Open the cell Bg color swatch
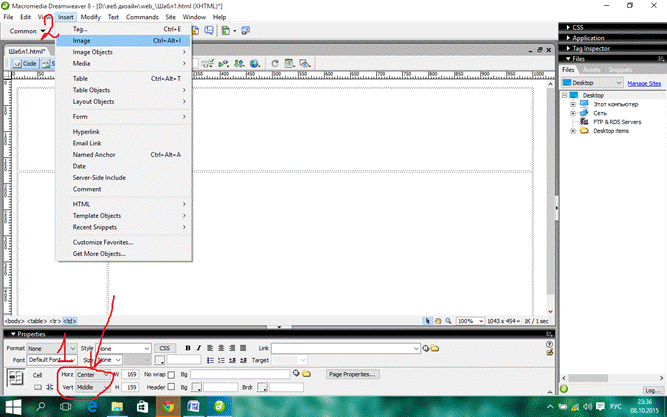 coord(196,387)
